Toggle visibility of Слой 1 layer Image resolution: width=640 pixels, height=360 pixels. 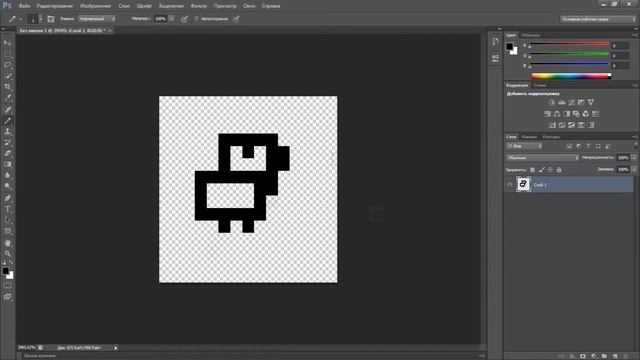(509, 184)
